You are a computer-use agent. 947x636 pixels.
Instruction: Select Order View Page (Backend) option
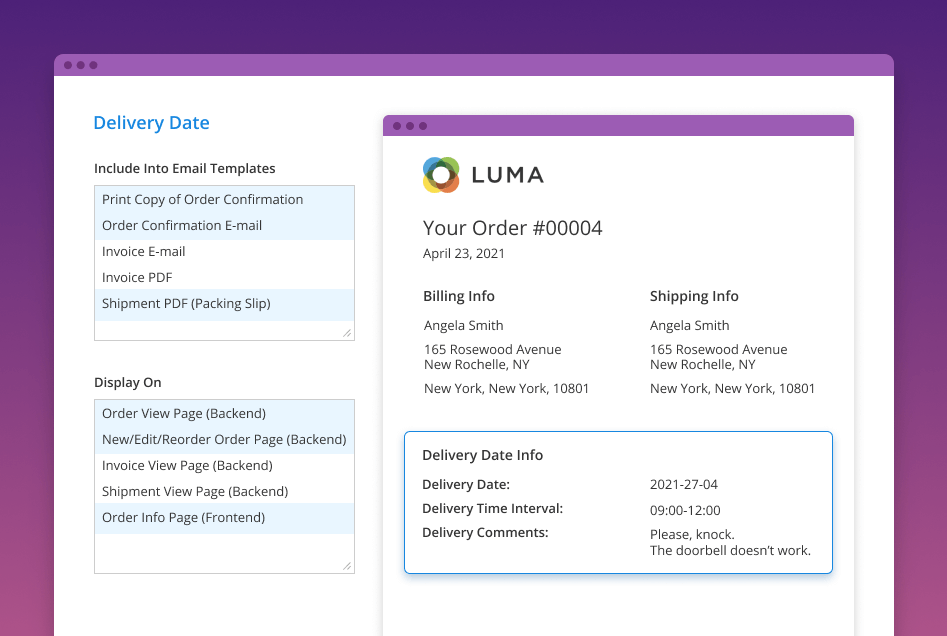click(184, 413)
